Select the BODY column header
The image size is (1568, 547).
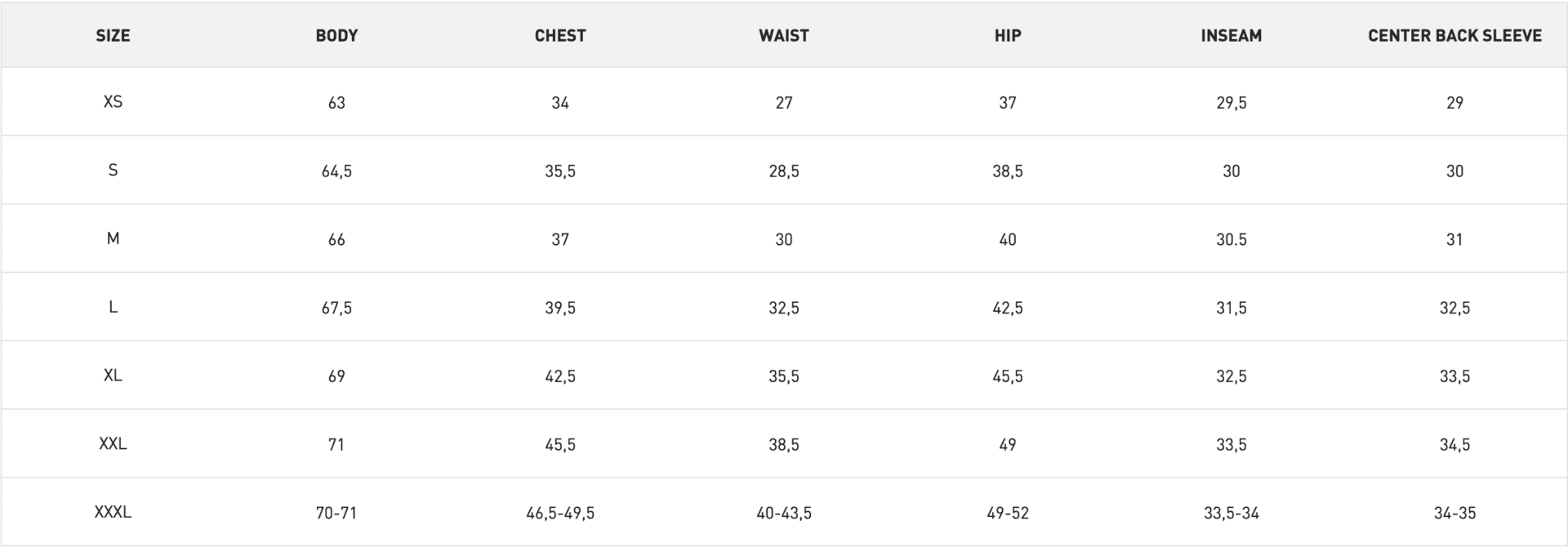click(x=336, y=35)
